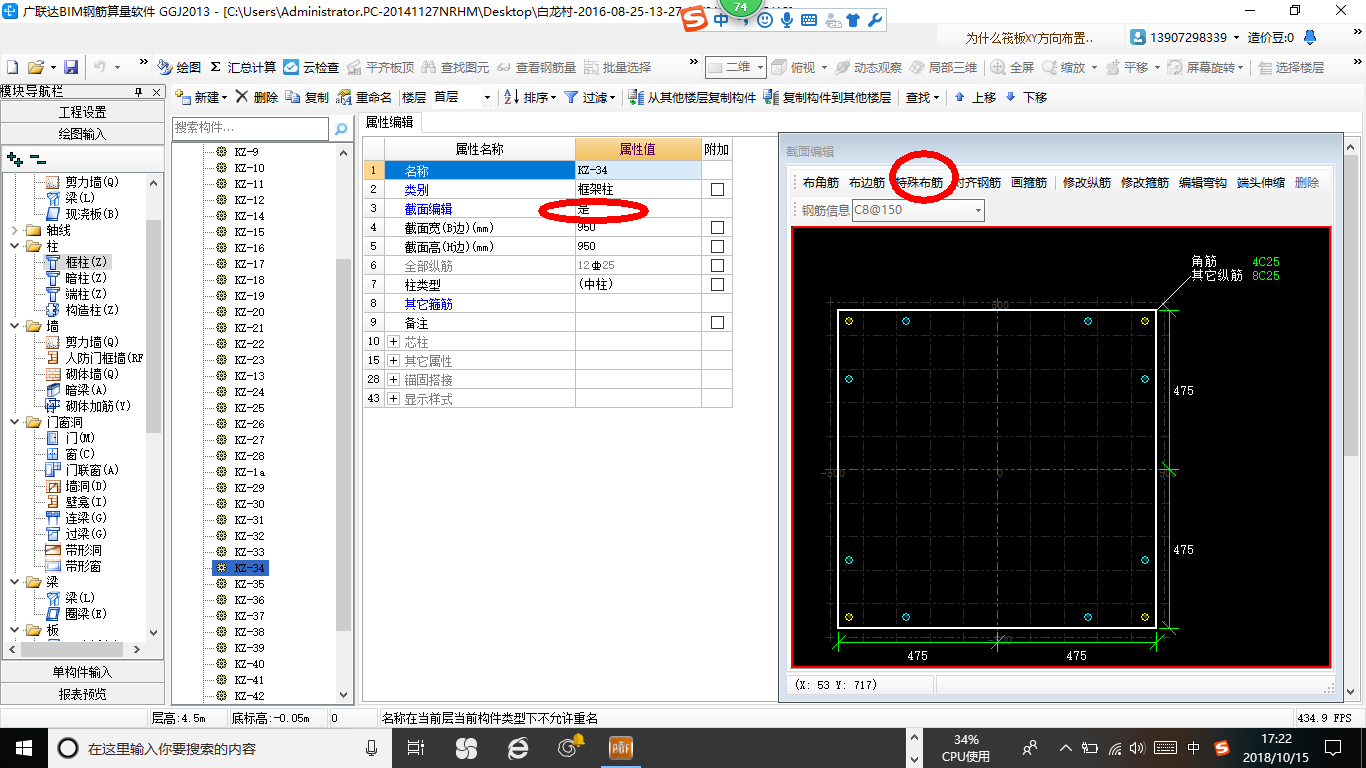Open 绘图输入 navigation section

click(x=82, y=133)
